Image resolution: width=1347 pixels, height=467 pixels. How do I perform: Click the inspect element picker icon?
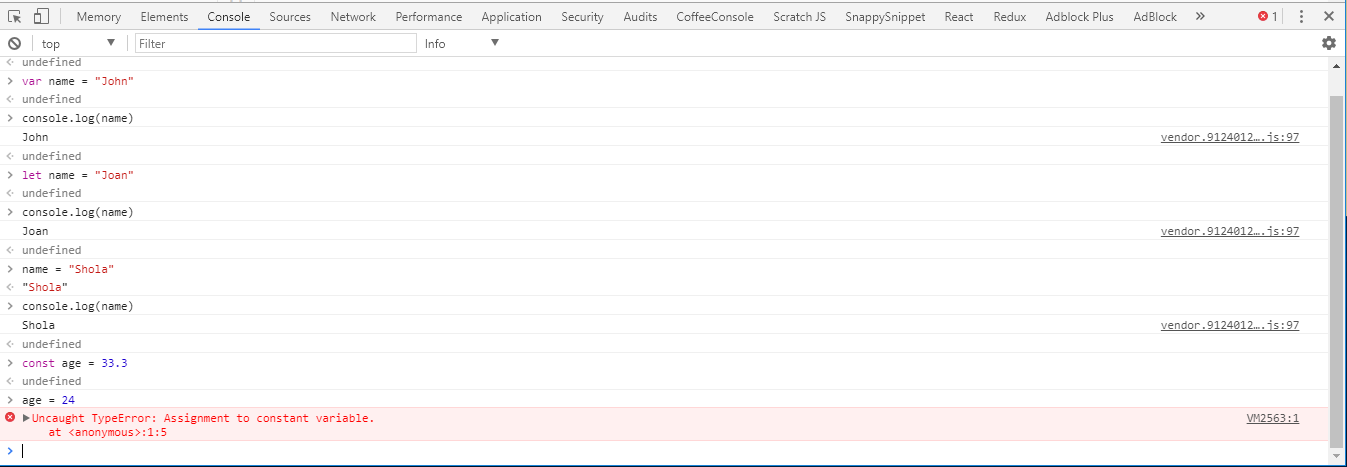pyautogui.click(x=15, y=16)
